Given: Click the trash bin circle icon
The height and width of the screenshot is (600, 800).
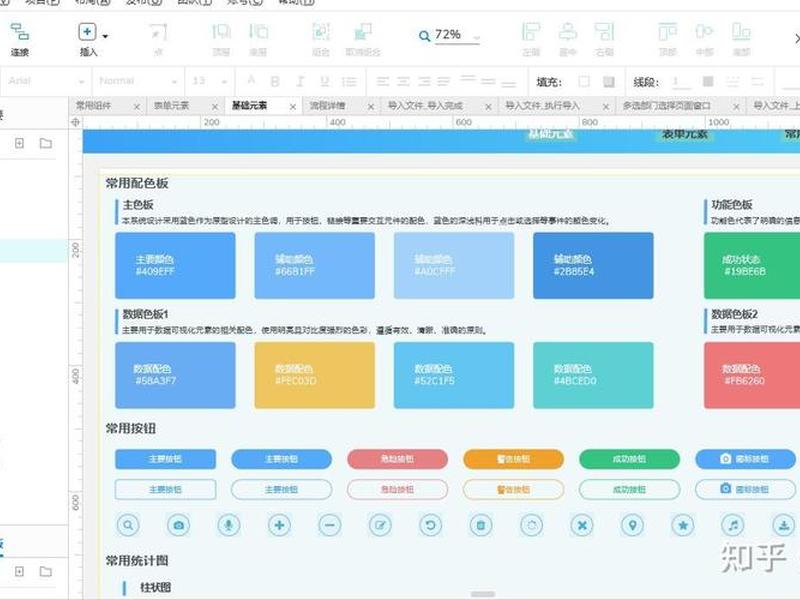Looking at the screenshot, I should (x=481, y=524).
